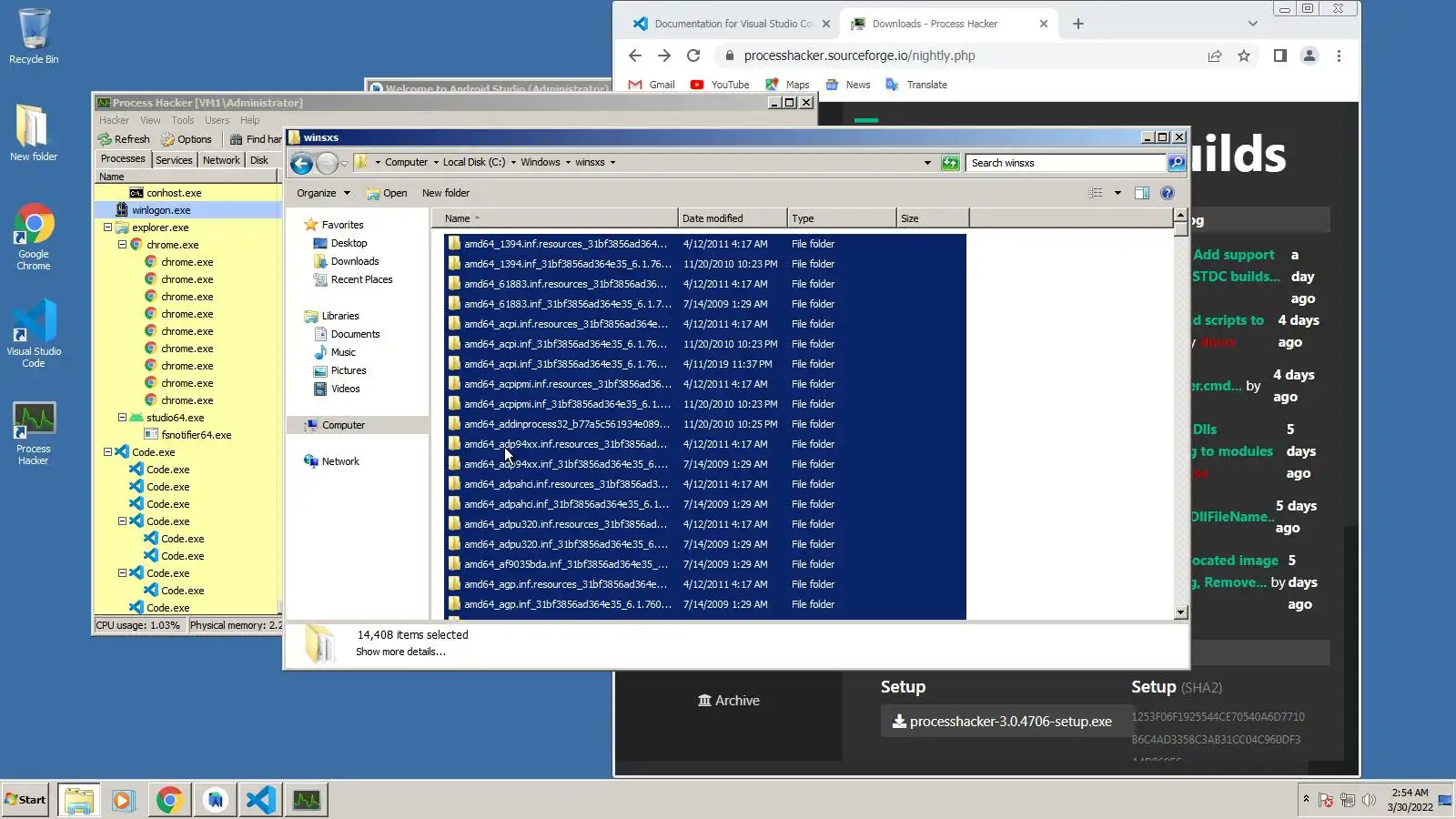The height and width of the screenshot is (819, 1456).
Task: Open a new Chrome tab
Action: coord(1078,24)
